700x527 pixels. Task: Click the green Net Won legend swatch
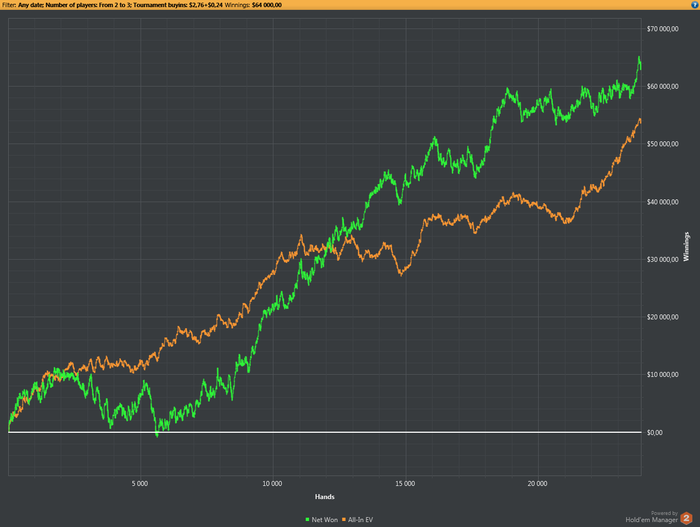tap(307, 519)
